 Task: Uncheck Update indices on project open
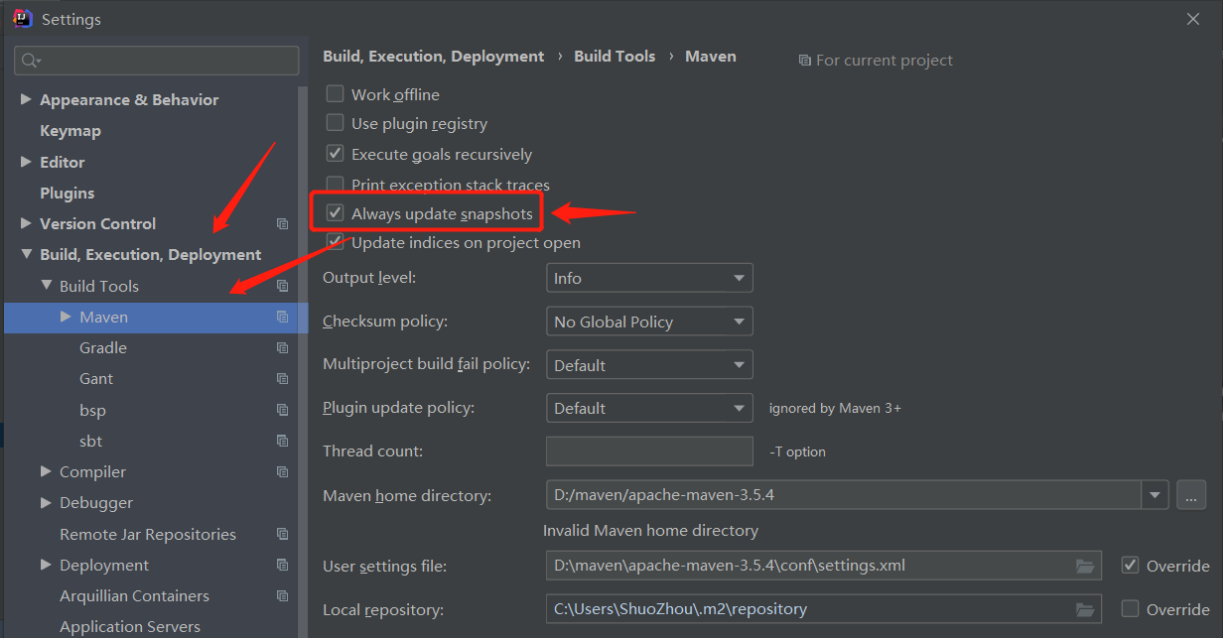[335, 242]
